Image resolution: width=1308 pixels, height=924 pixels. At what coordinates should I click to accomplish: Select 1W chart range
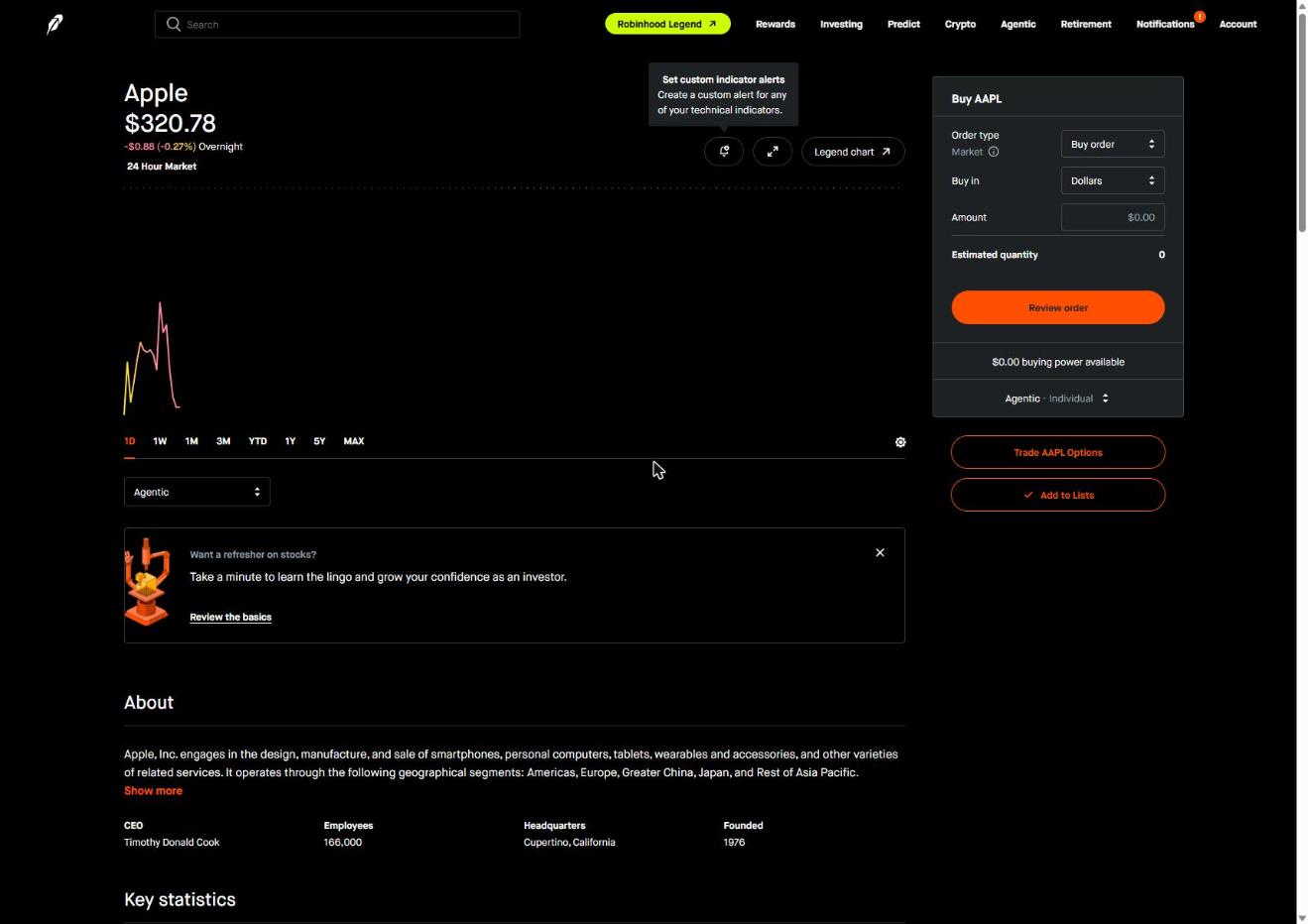(160, 441)
